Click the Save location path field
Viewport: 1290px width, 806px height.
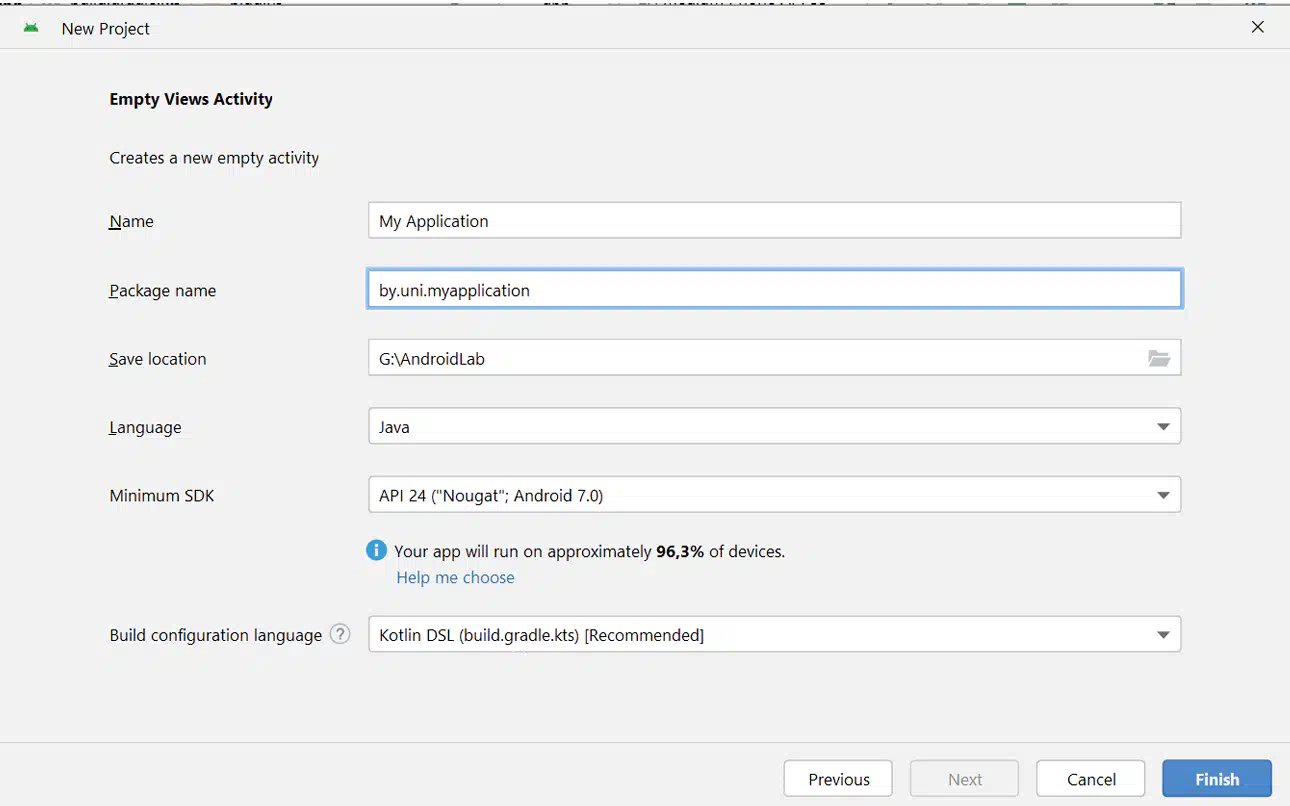tap(774, 358)
